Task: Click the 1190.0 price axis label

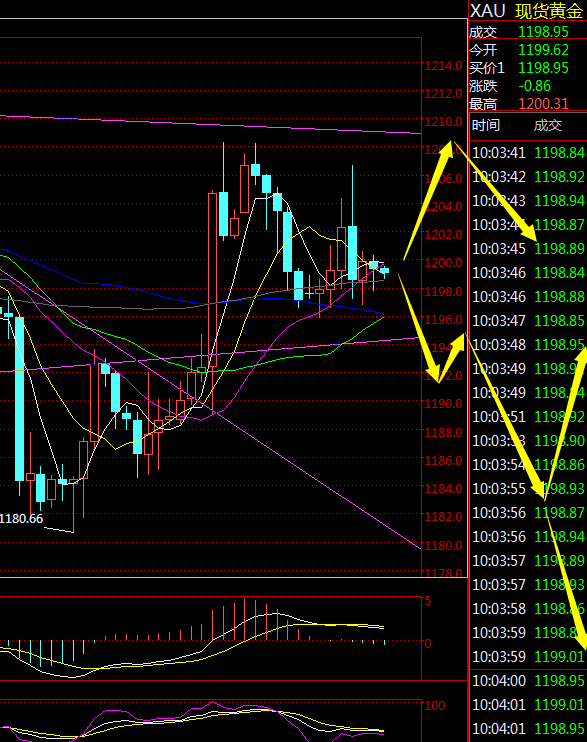Action: pos(443,404)
